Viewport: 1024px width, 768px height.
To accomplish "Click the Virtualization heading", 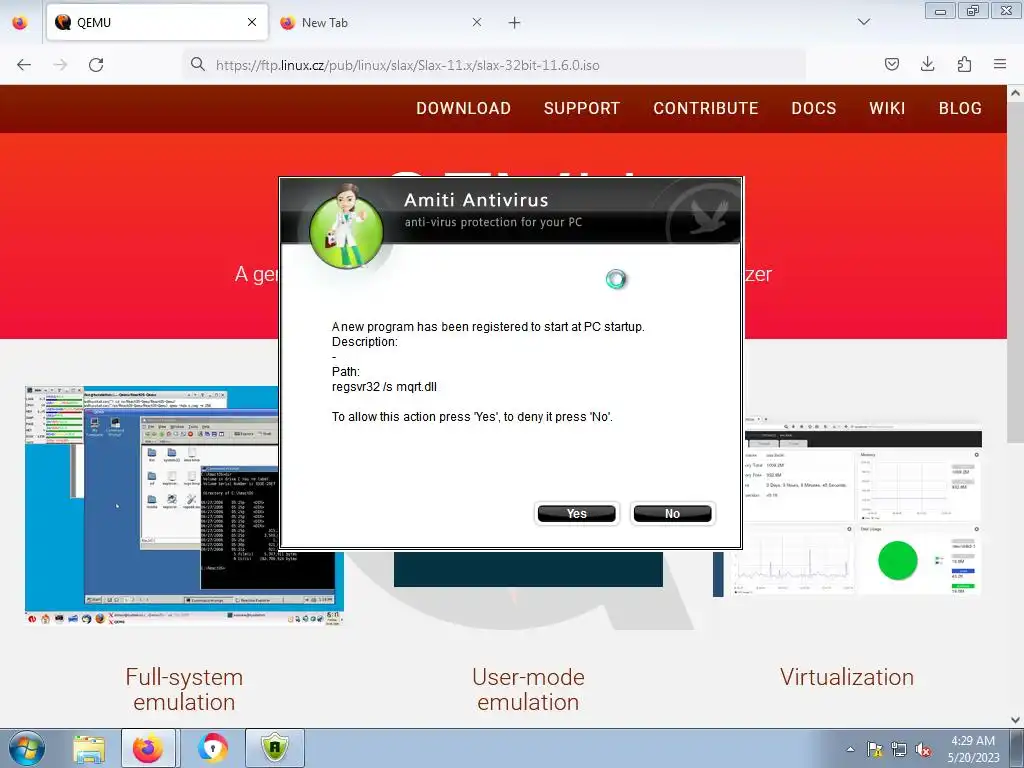I will (847, 677).
